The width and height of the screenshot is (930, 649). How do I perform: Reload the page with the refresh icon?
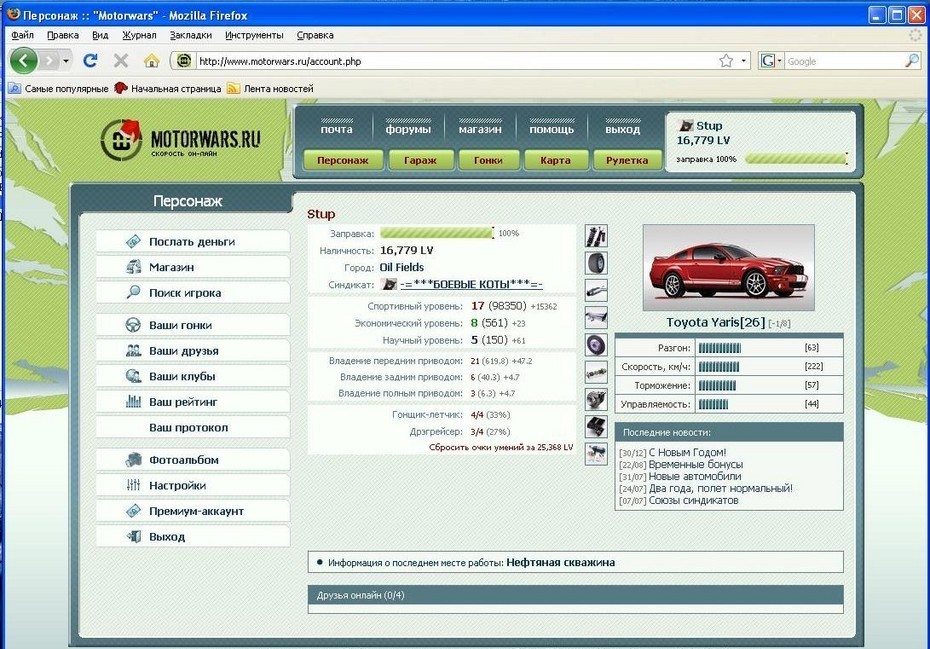pos(90,61)
